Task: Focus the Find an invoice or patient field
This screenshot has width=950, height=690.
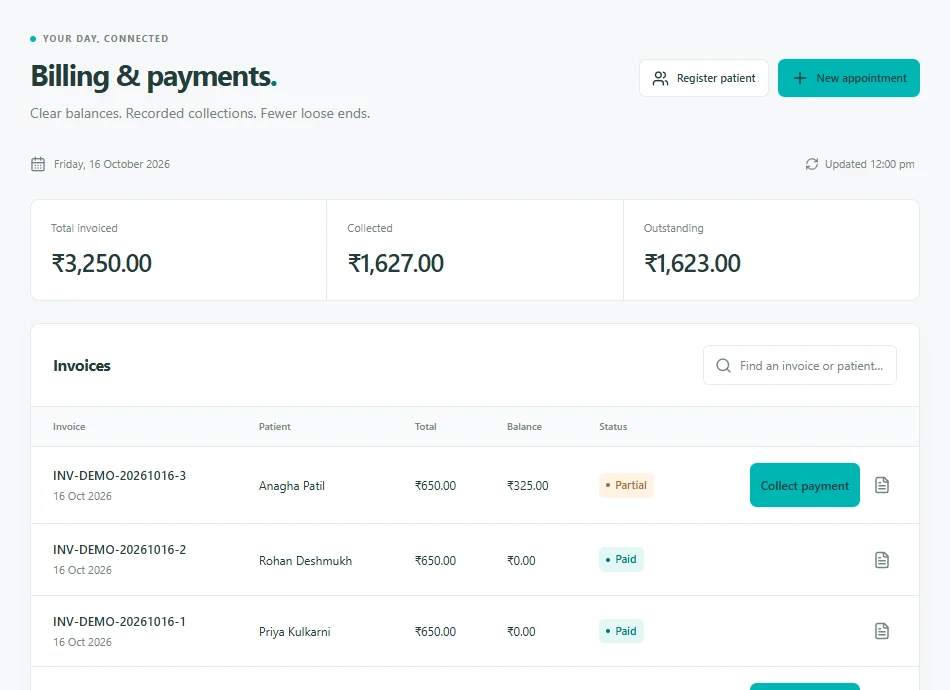Action: click(x=800, y=365)
